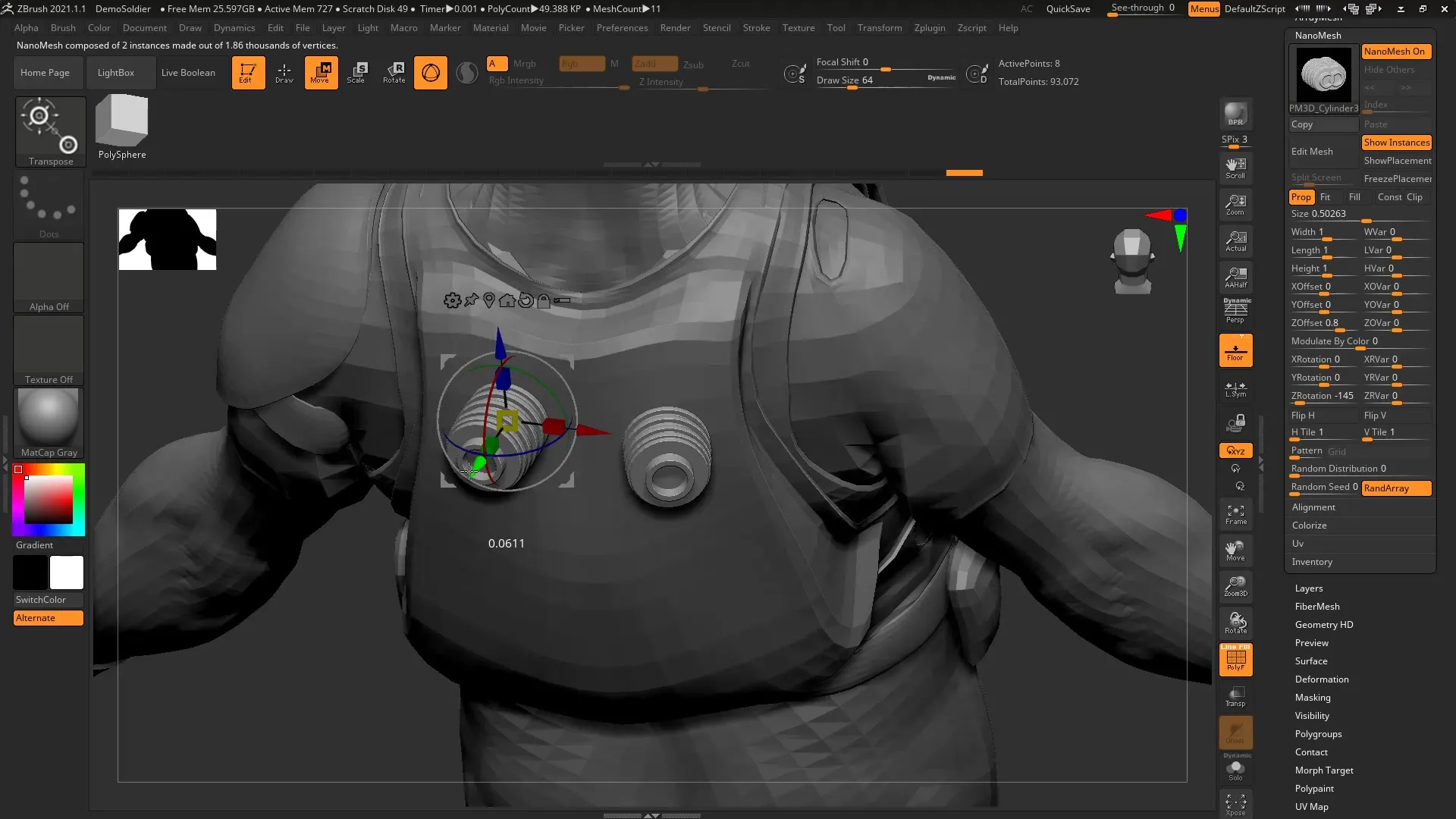
Task: Expand the Layers subpalette
Action: tap(1309, 588)
